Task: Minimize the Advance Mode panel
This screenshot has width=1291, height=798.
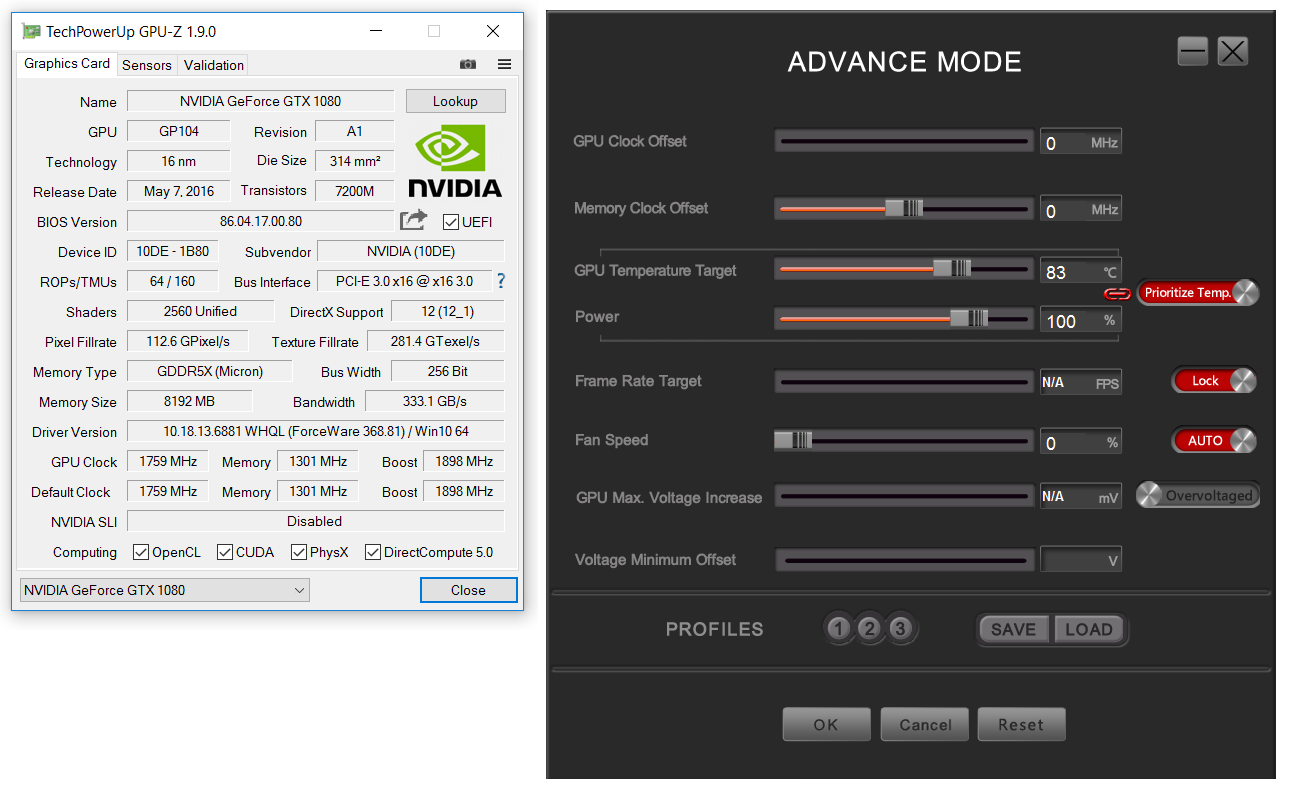Action: pos(1193,51)
